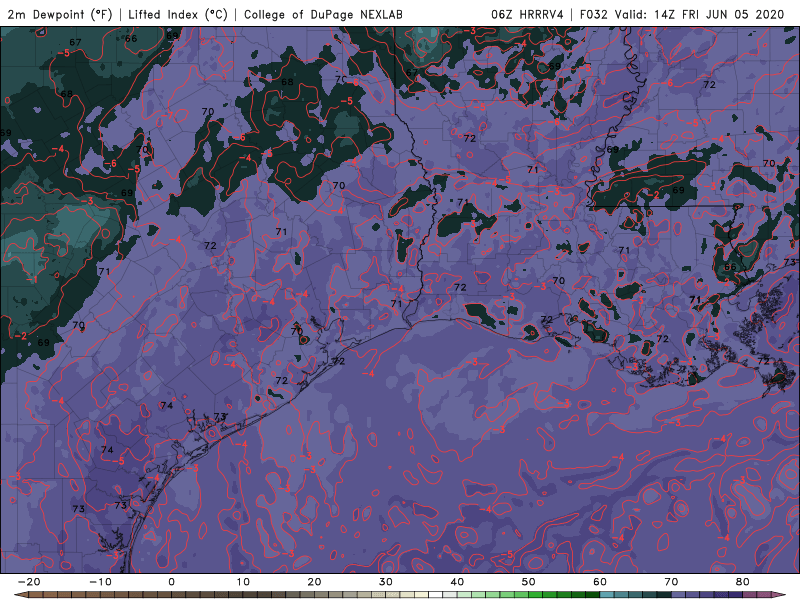Click the 'Lifted Index (°C)' header label

pyautogui.click(x=178, y=15)
